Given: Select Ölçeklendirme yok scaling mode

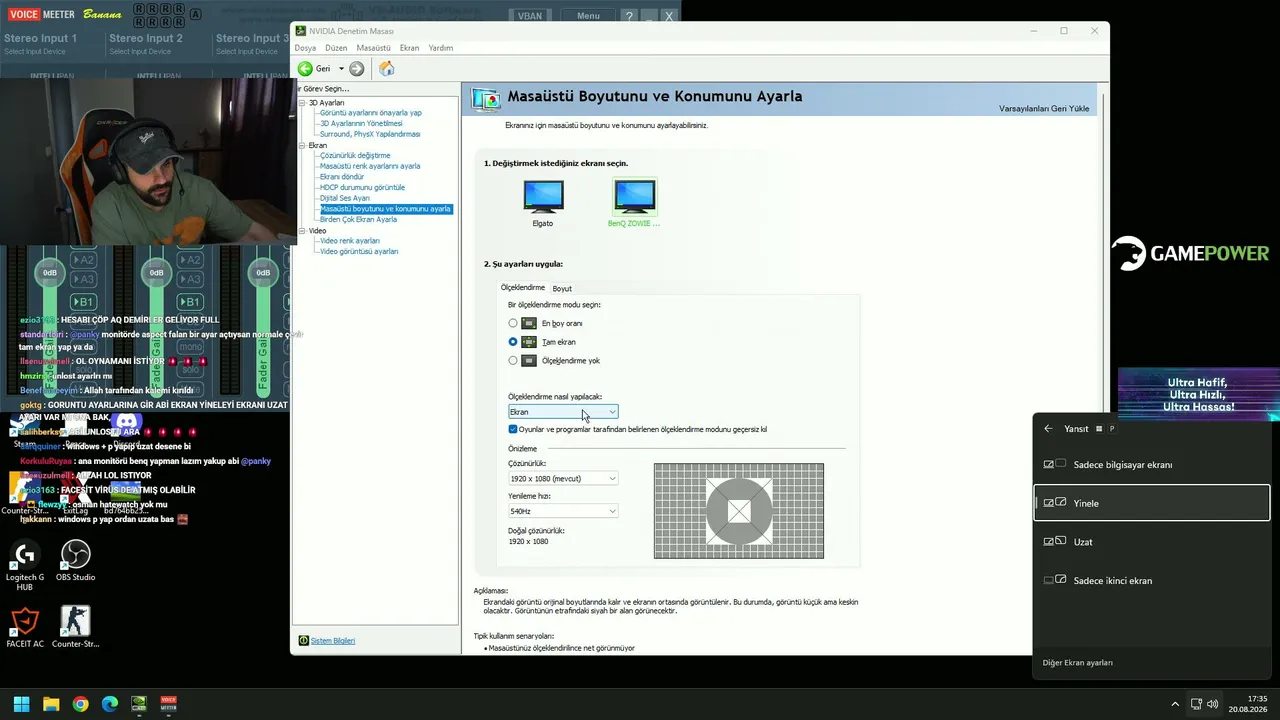Looking at the screenshot, I should [x=513, y=360].
